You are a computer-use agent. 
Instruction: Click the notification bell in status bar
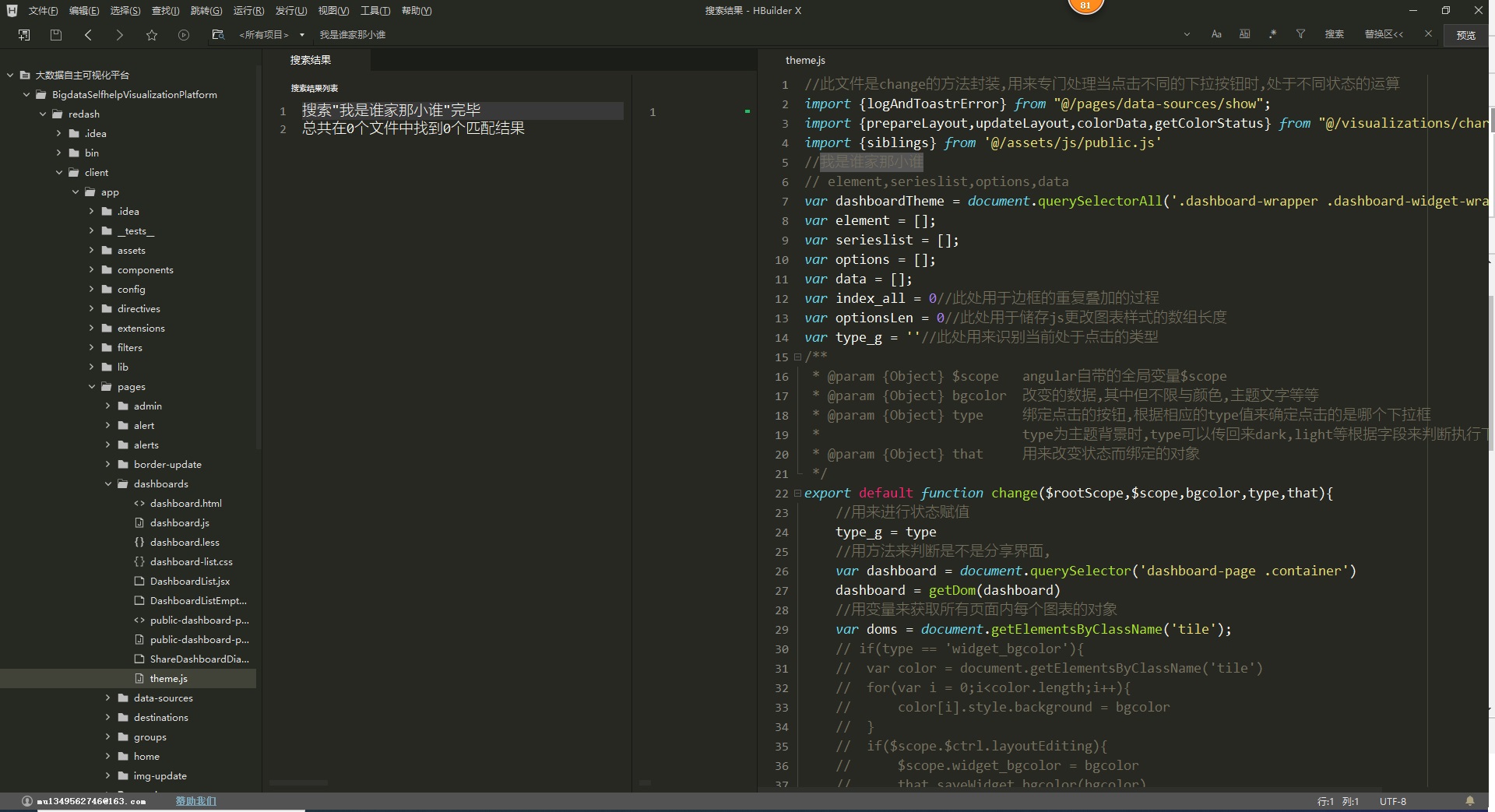click(1470, 801)
